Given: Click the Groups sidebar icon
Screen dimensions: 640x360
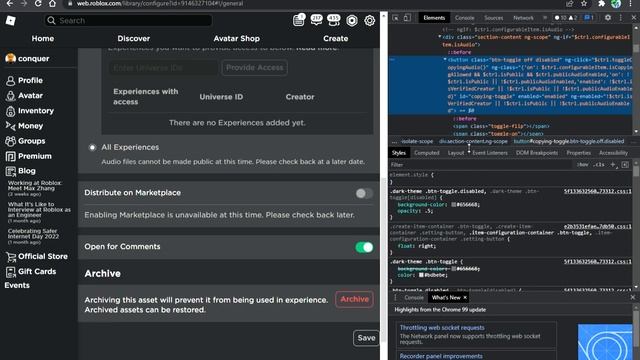Looking at the screenshot, I should 10,141.
